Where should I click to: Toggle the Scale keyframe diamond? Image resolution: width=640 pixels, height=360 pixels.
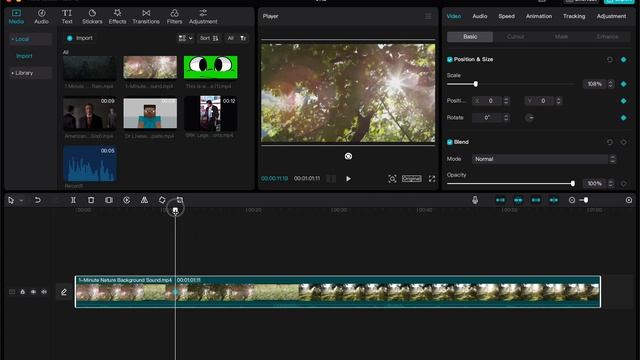pos(623,84)
